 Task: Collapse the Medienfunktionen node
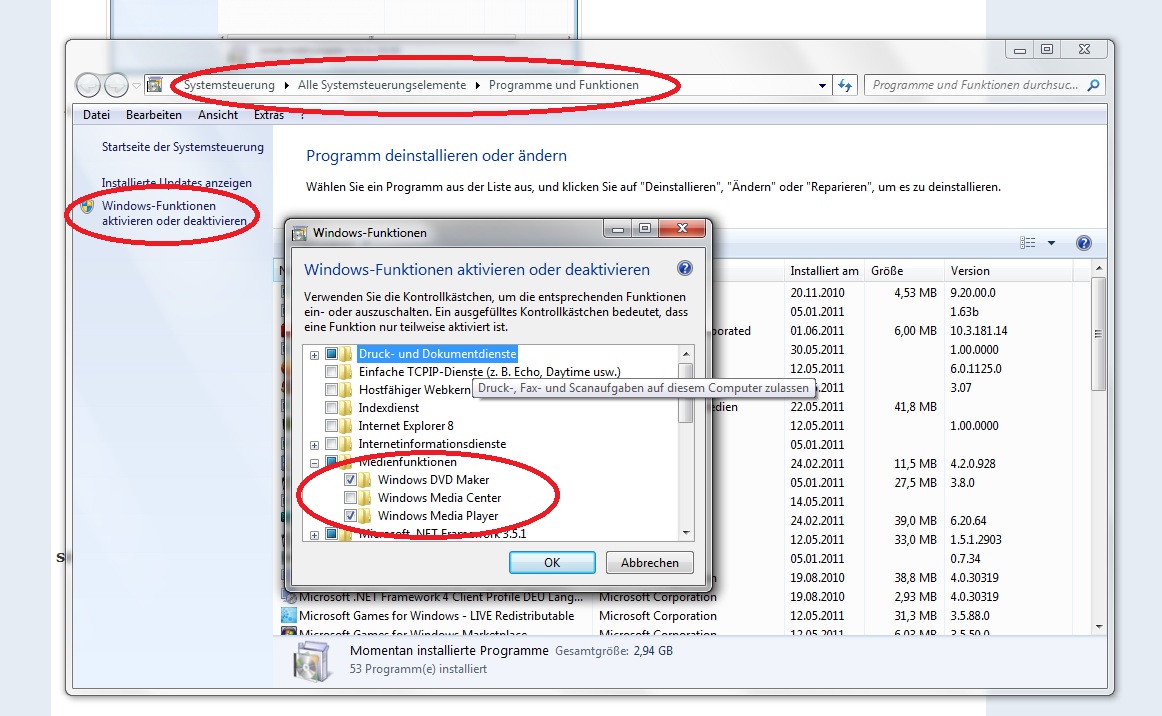pos(314,463)
